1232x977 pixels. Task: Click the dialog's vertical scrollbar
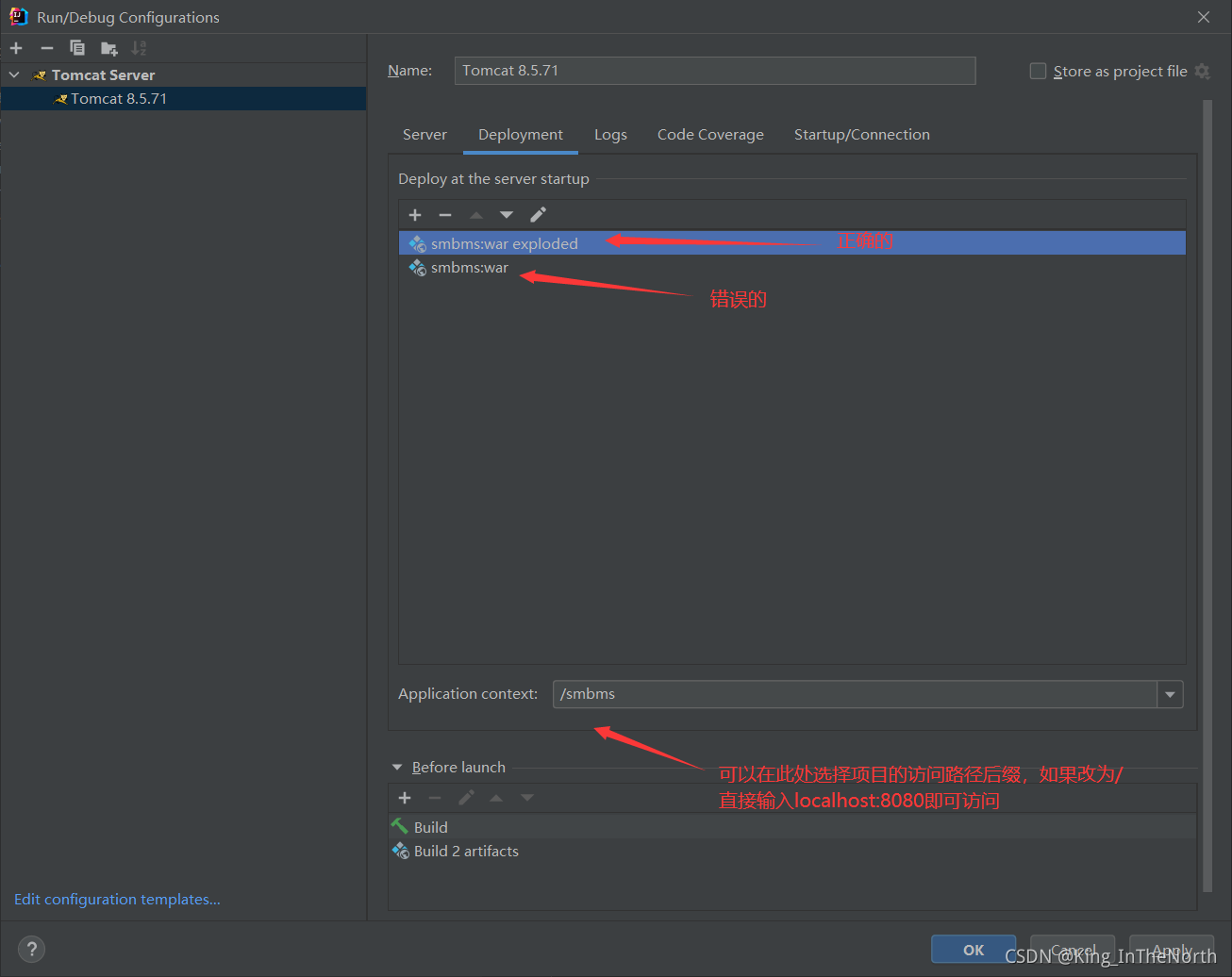point(1207,495)
